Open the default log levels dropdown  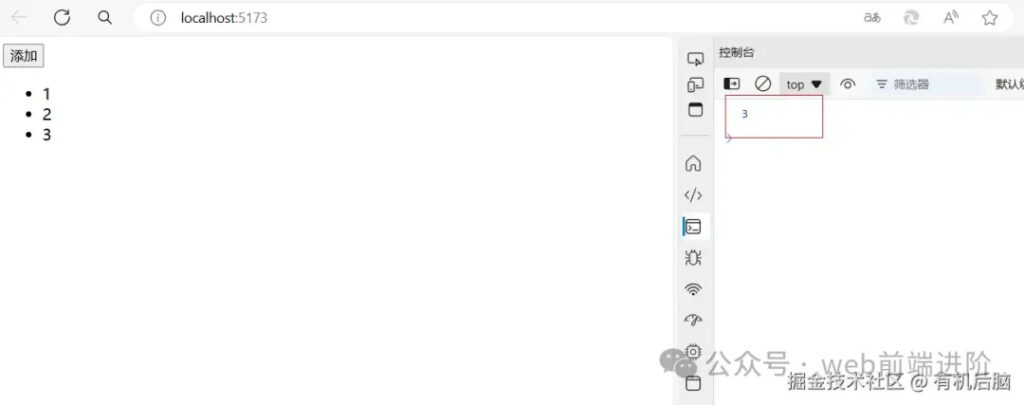coord(1009,84)
